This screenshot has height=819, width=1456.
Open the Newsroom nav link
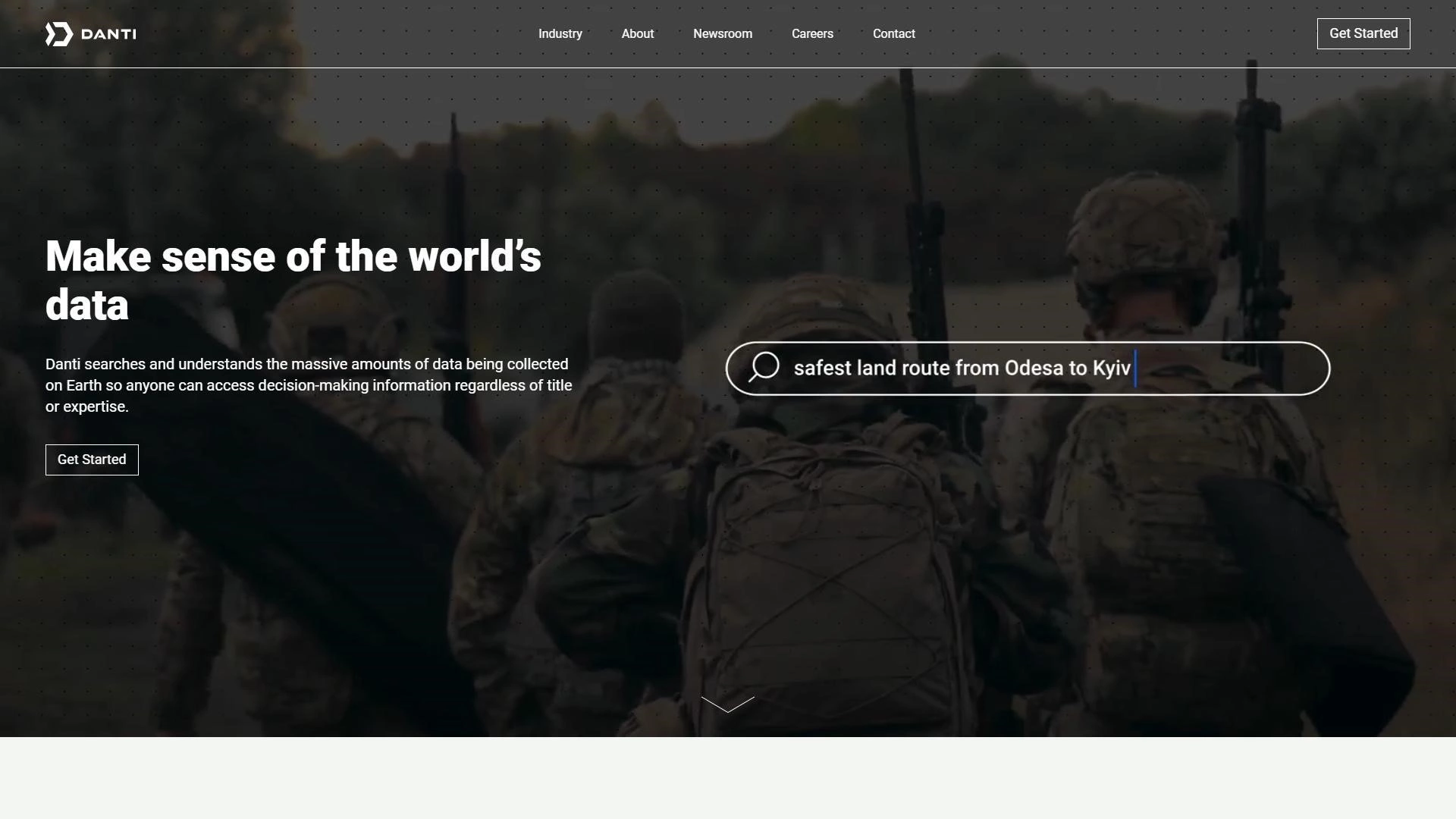pyautogui.click(x=722, y=34)
